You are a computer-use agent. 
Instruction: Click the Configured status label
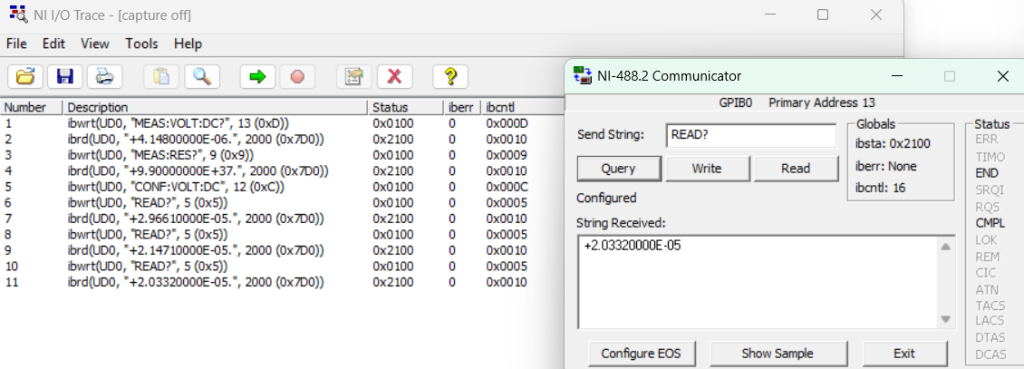point(606,197)
